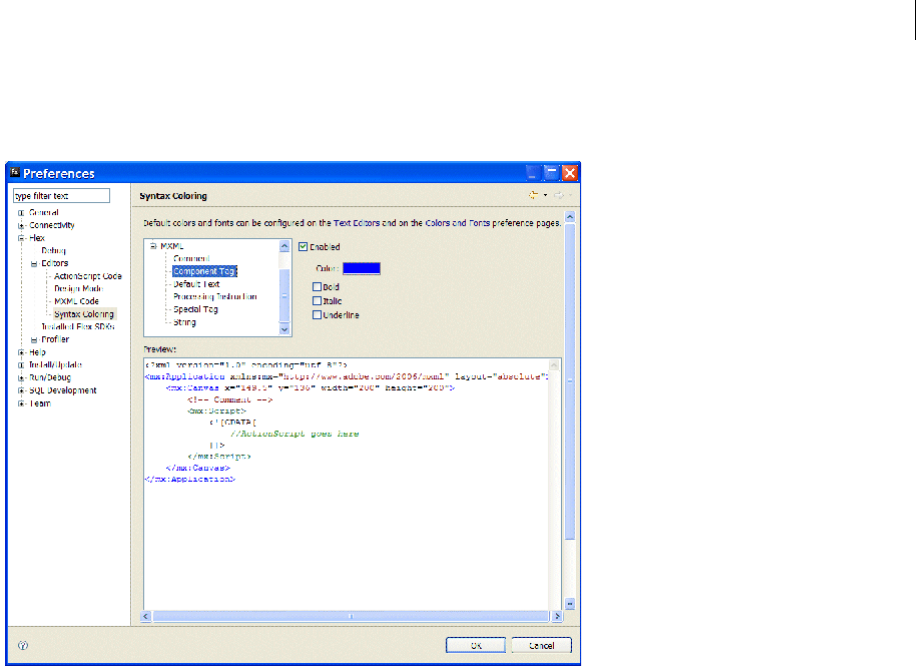This screenshot has height=666, width=916.
Task: Click the forward navigation arrow icon
Action: (x=558, y=195)
